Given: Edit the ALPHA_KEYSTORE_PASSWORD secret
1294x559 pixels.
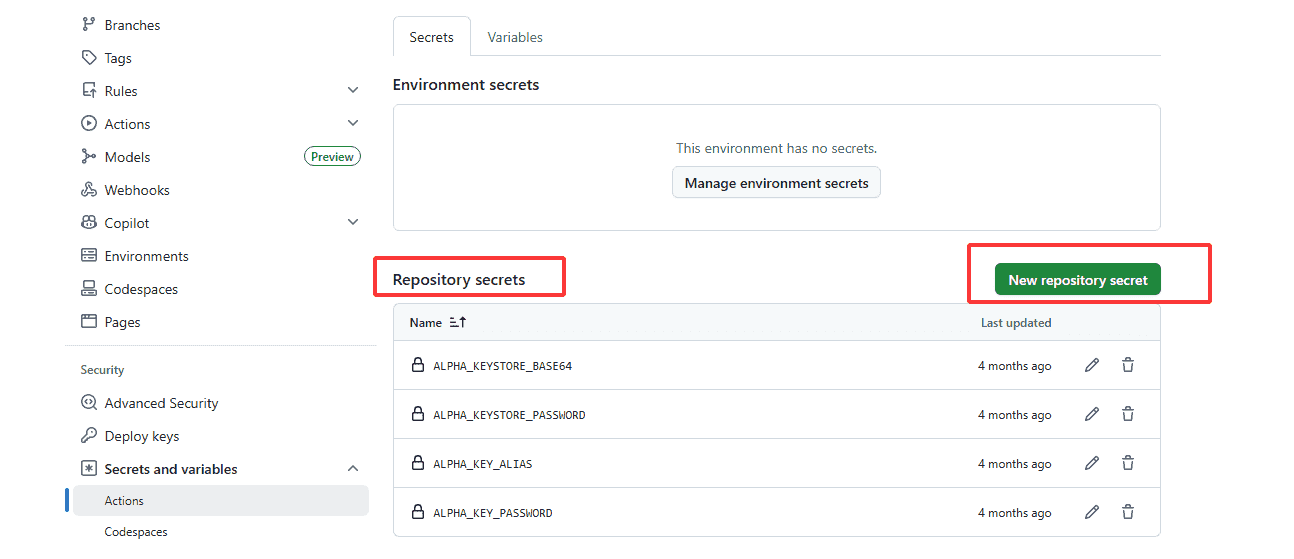Looking at the screenshot, I should tap(1092, 415).
